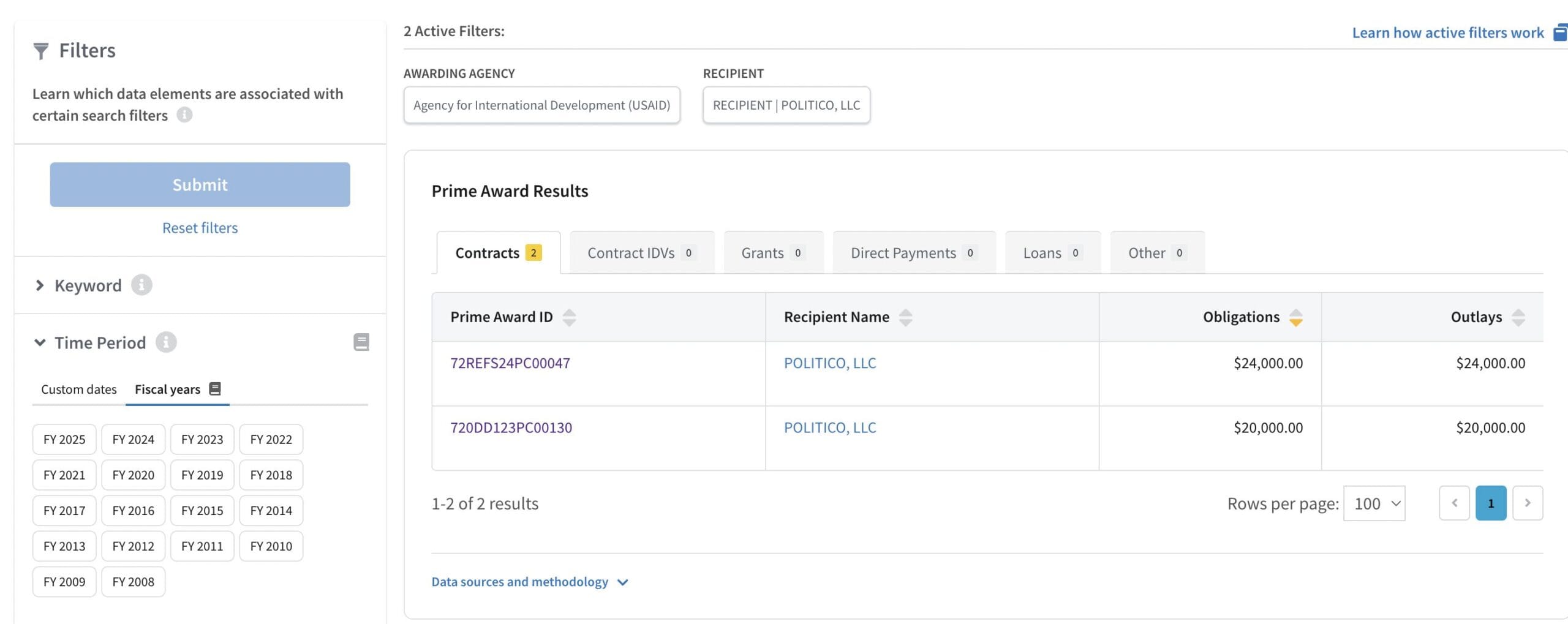Screen dimensions: 1568x624
Task: Sort by Outlays arrows
Action: 1518,317
